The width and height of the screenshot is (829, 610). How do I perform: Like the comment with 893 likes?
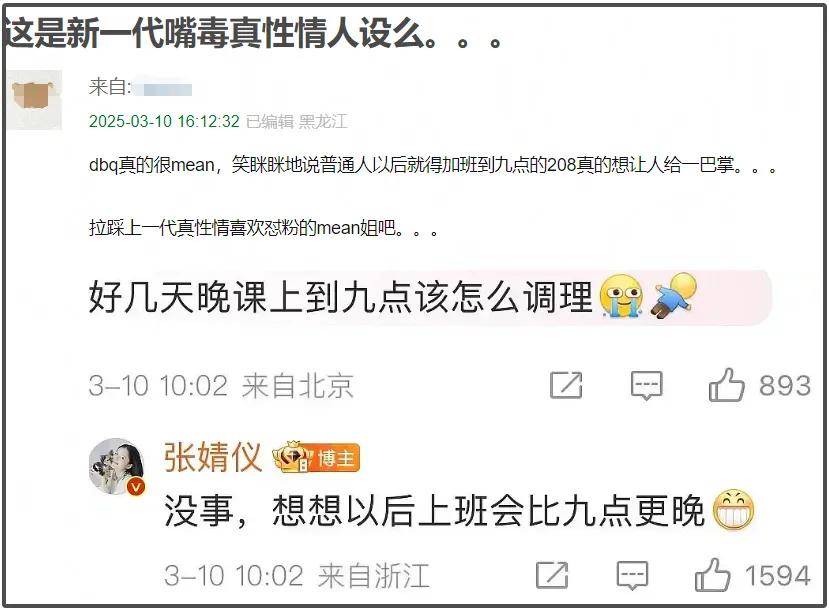coord(726,385)
